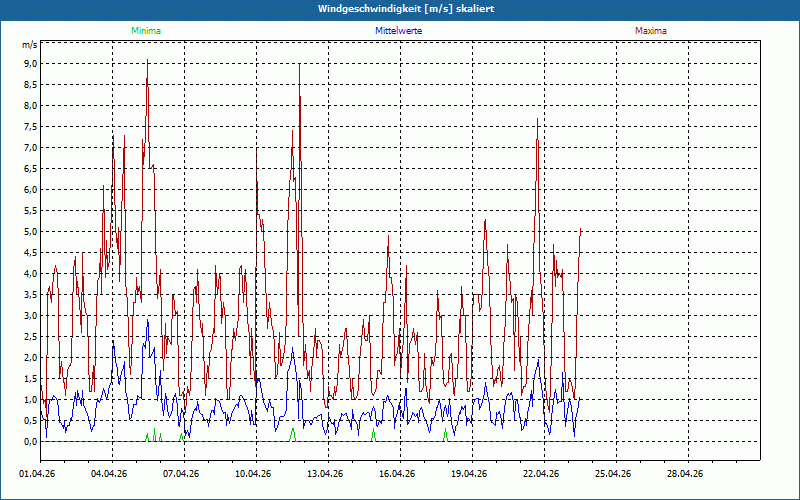
Task: Select the green 'Minima' legend label
Action: [145, 31]
